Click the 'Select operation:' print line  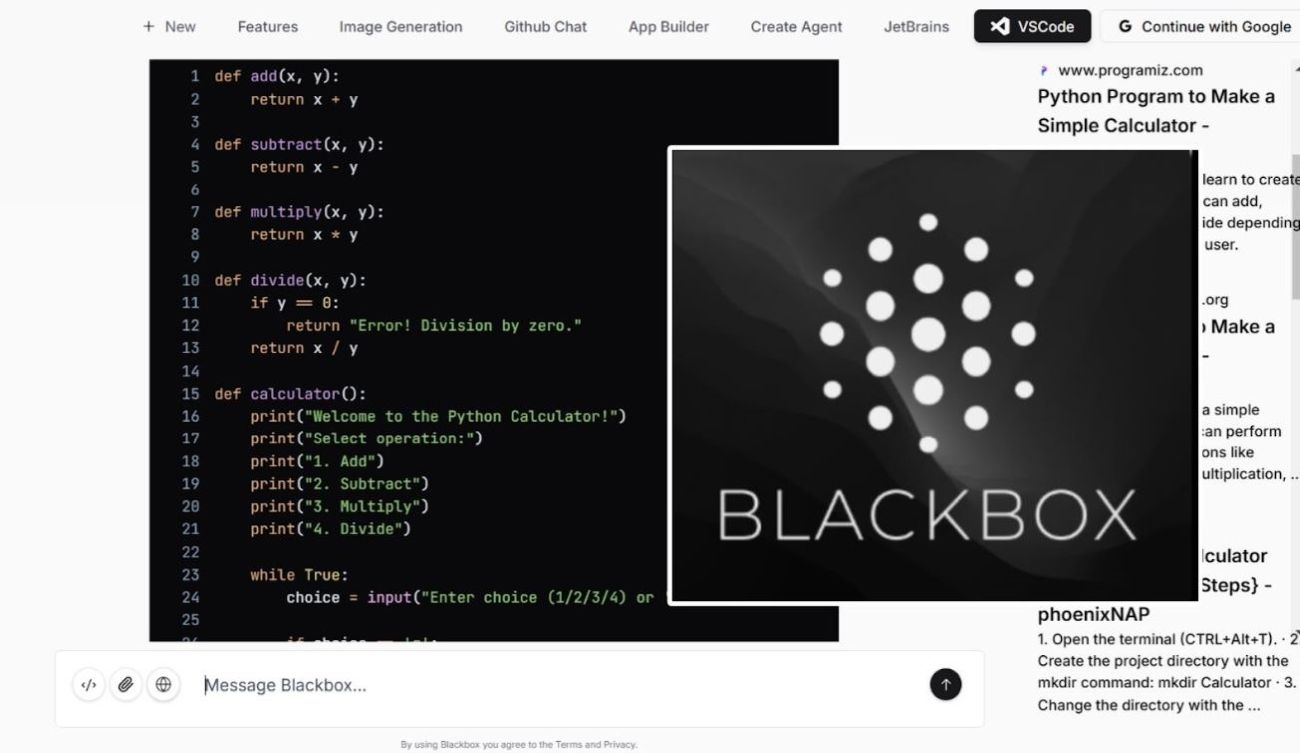coord(366,438)
